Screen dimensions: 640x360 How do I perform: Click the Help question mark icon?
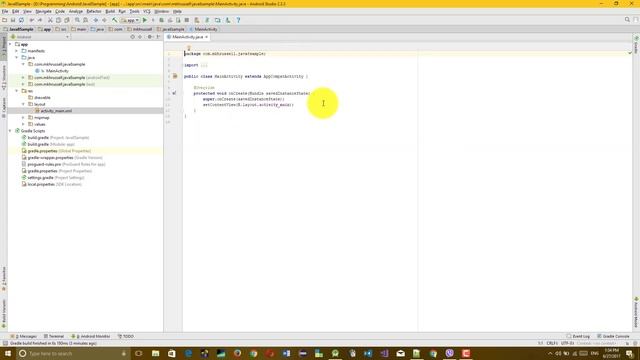tap(238, 20)
